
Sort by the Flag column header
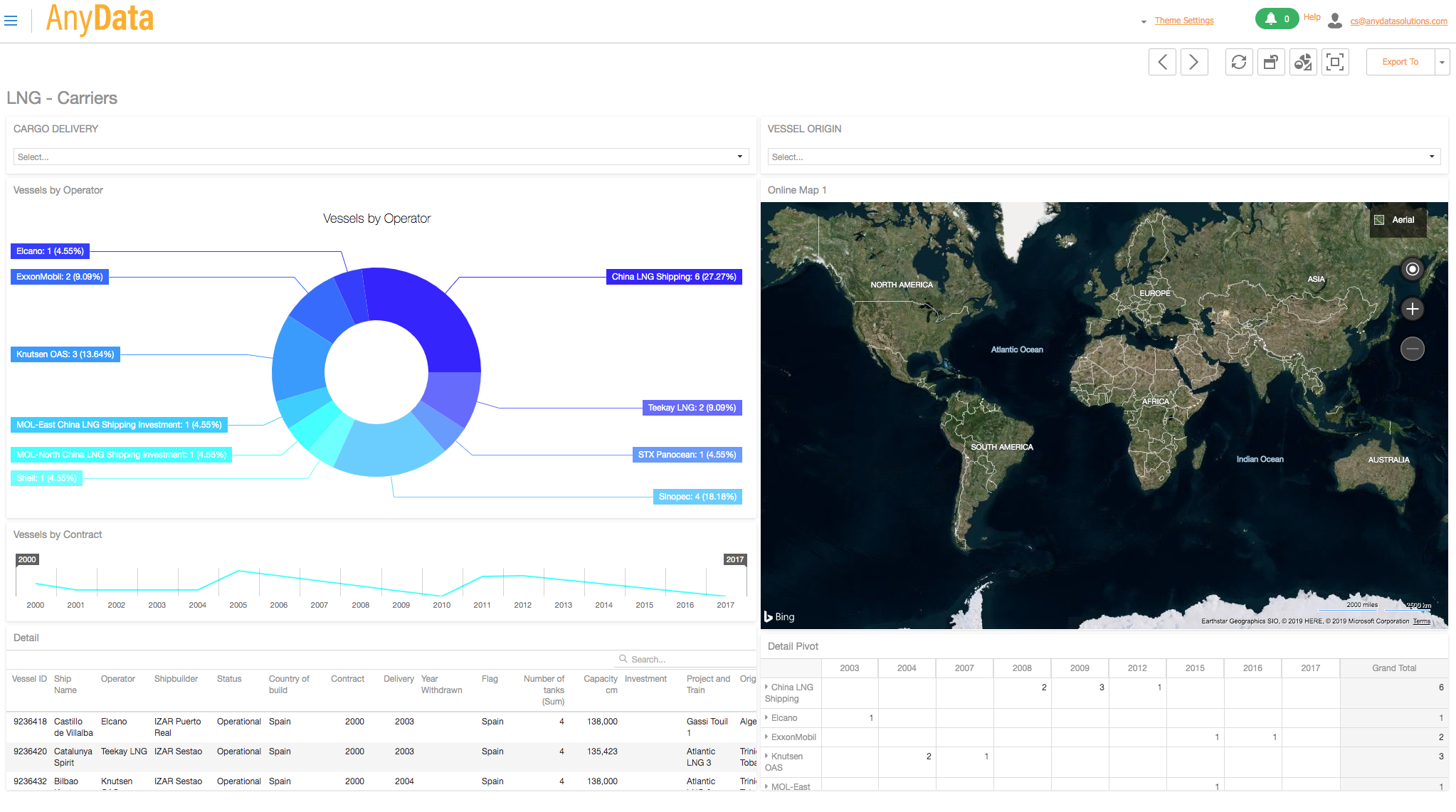(x=490, y=679)
